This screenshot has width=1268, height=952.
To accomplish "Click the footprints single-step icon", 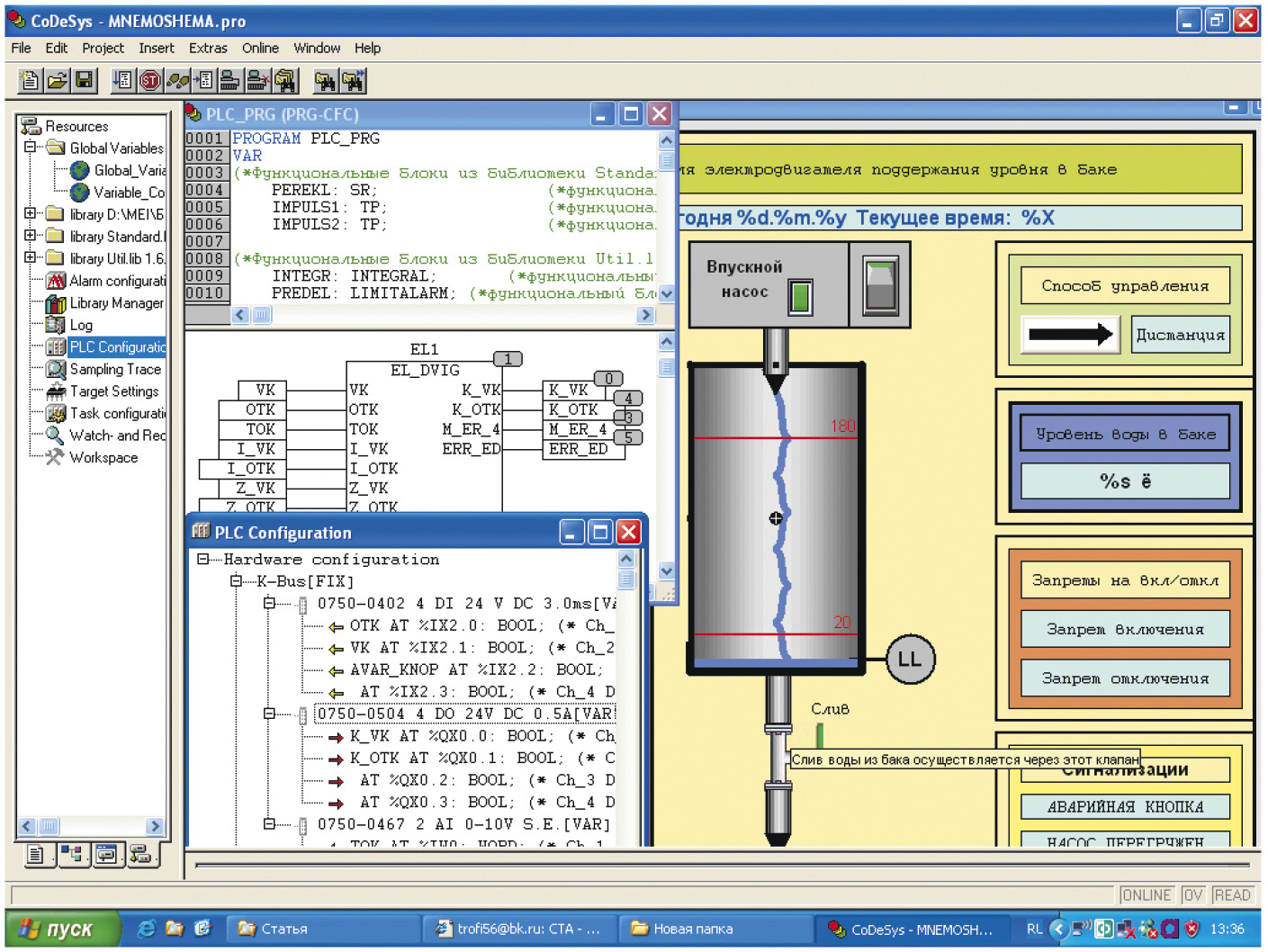I will [177, 81].
